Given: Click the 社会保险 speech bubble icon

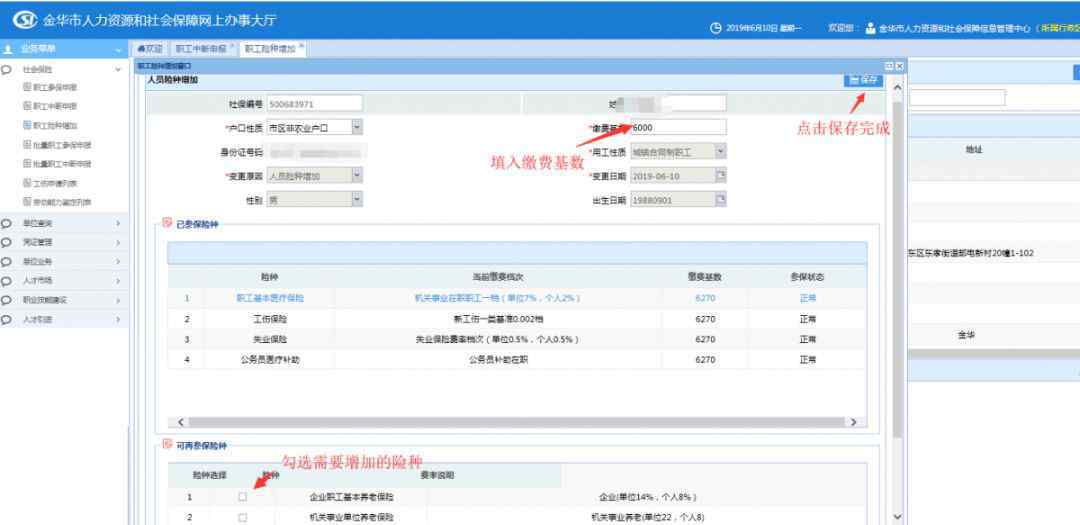Looking at the screenshot, I should click(x=8, y=70).
